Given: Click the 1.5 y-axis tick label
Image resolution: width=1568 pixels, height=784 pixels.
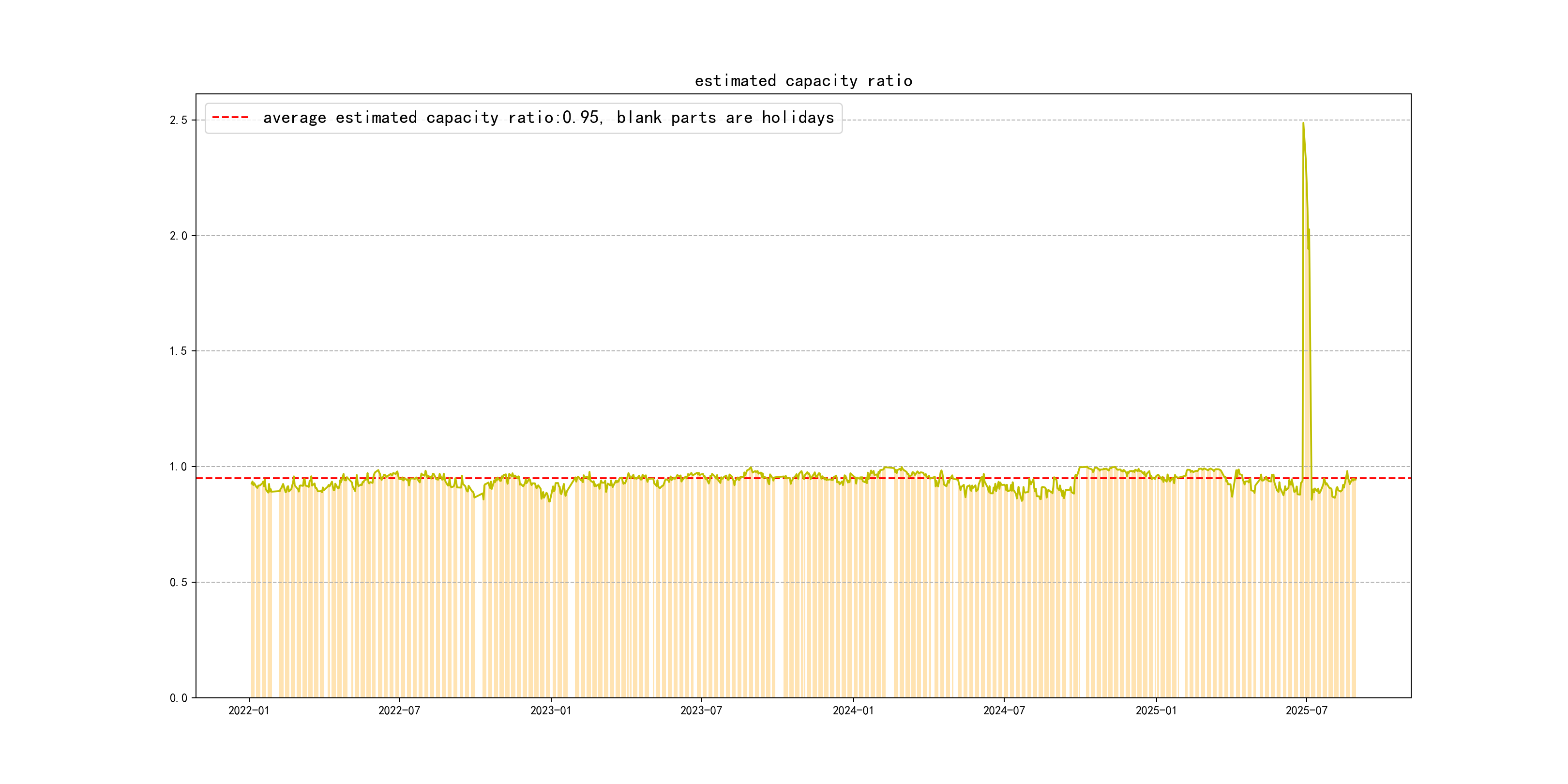Looking at the screenshot, I should pos(179,350).
